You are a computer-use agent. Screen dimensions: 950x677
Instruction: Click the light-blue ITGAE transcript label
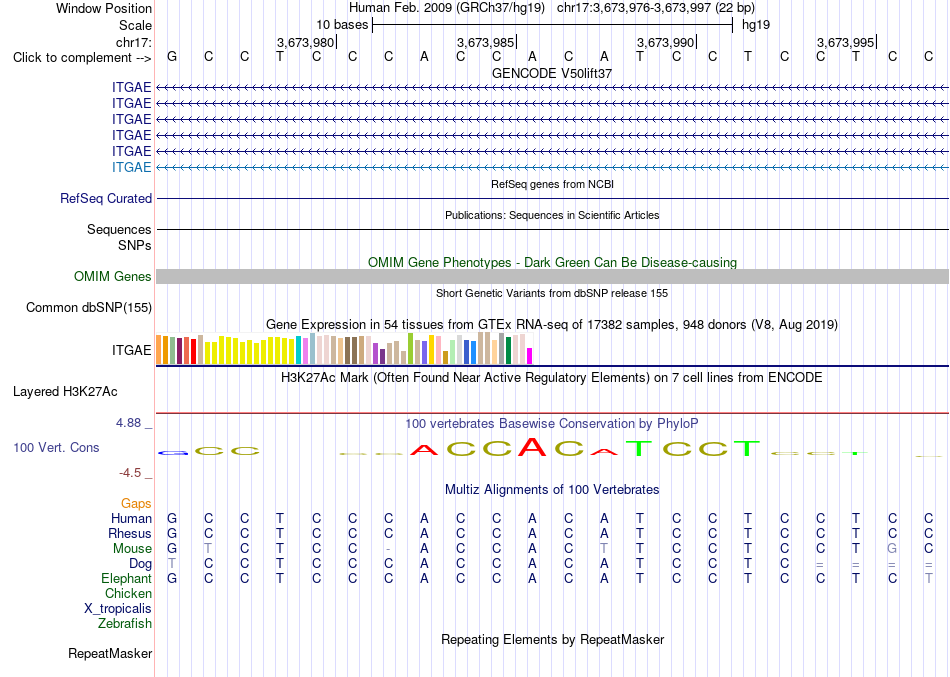click(x=131, y=167)
